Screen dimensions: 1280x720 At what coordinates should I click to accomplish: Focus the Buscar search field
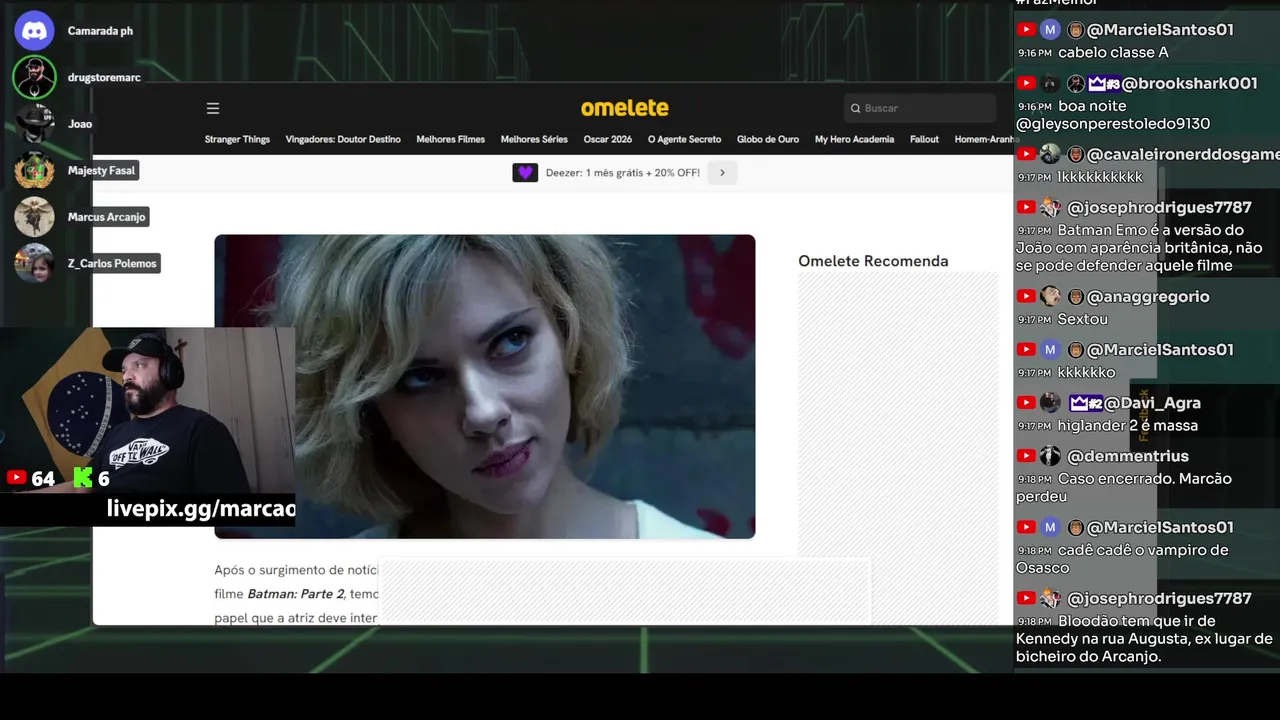pos(920,108)
